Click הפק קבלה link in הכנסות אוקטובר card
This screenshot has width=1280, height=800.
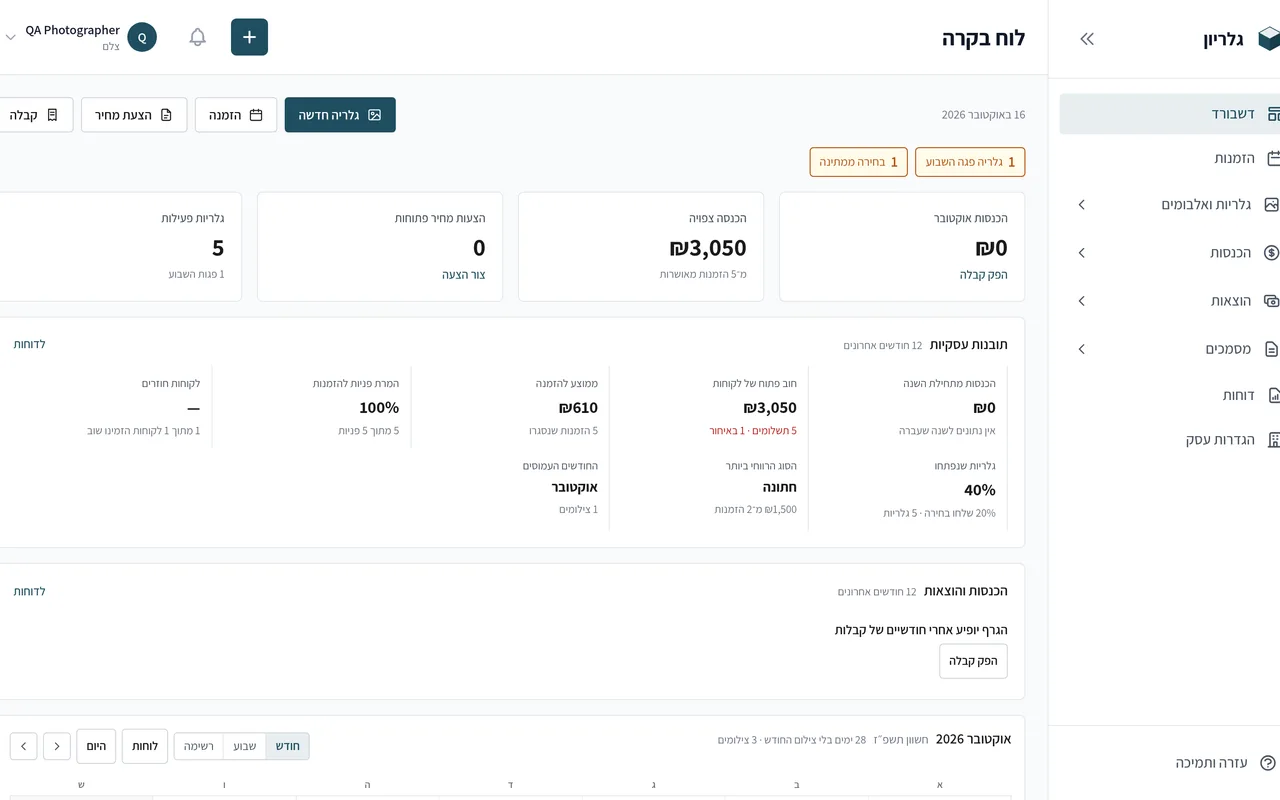984,274
